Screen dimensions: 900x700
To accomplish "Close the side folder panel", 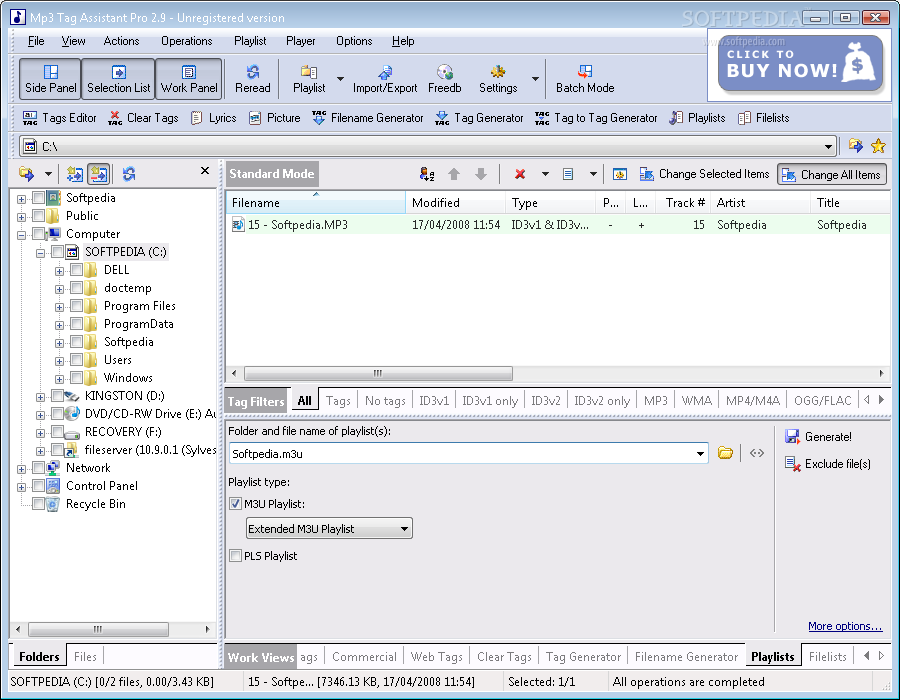I will (205, 170).
